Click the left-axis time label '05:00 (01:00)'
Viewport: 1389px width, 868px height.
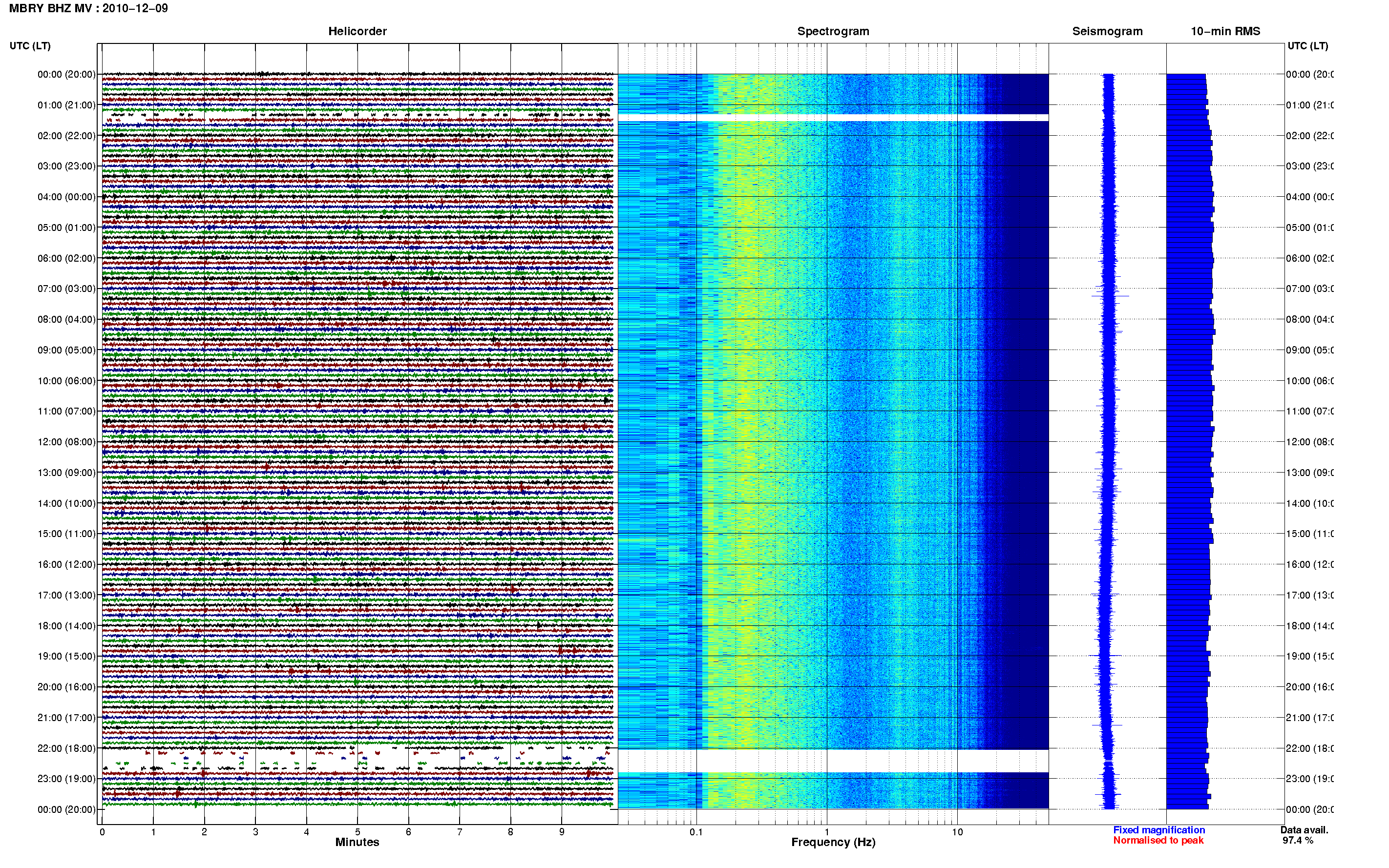click(x=66, y=227)
